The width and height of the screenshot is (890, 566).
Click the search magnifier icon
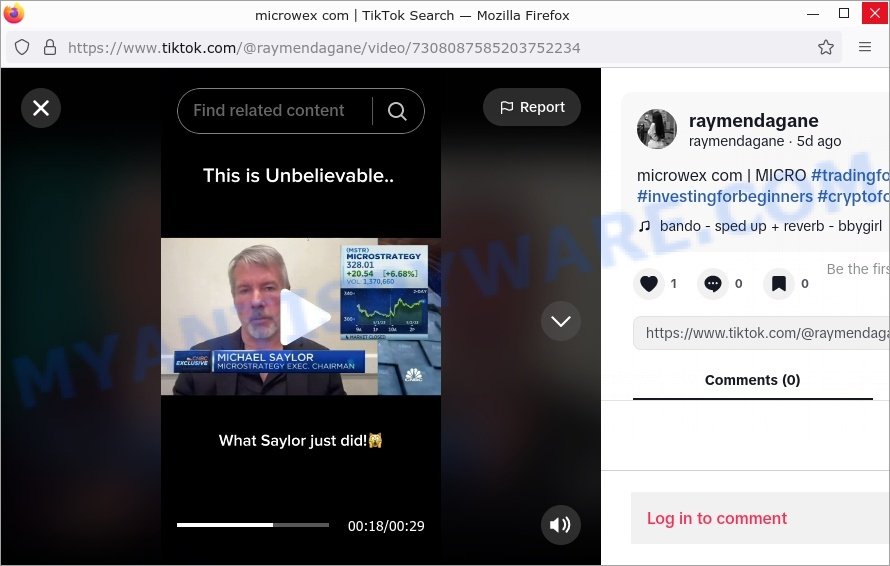[x=397, y=111]
